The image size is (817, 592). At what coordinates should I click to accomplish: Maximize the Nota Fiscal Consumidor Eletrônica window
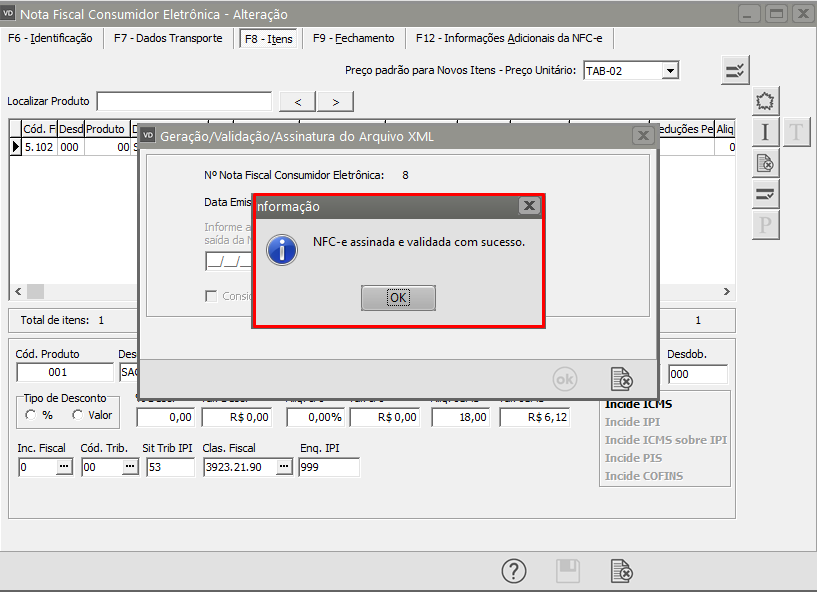coord(776,14)
